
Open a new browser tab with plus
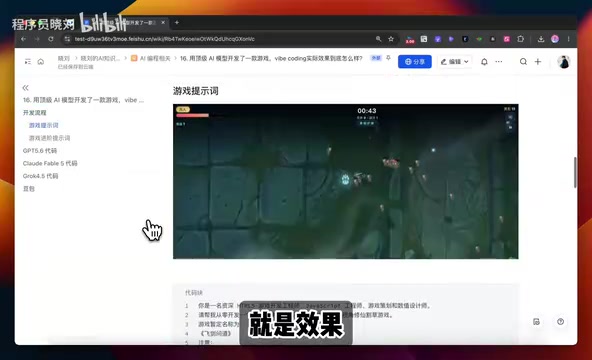pos(177,23)
